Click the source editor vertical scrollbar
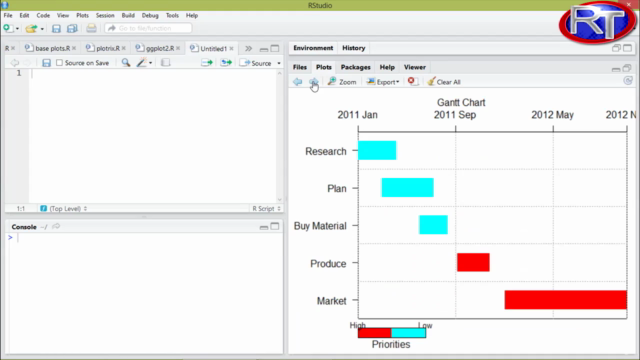Screen dimensions: 640x360 pos(280,136)
